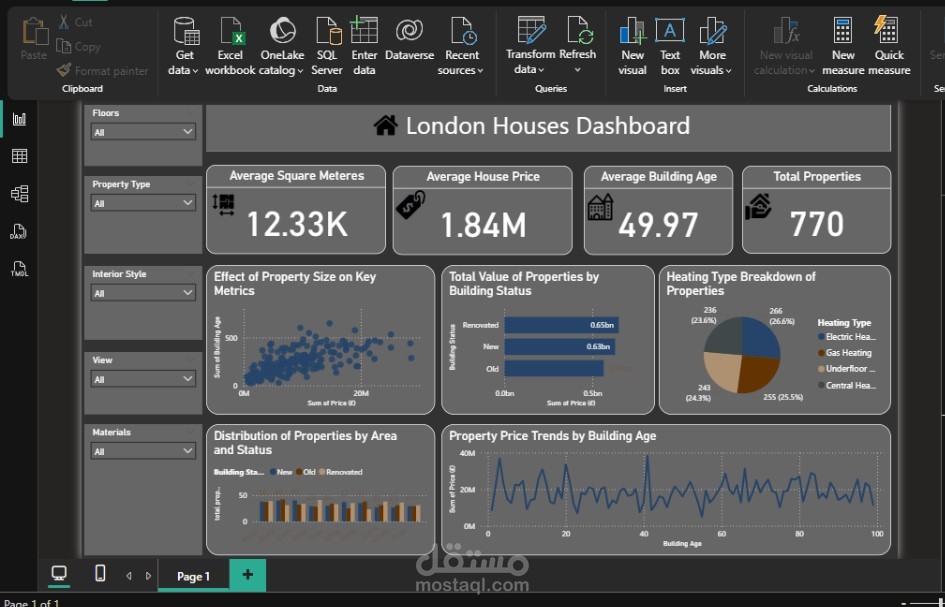Click the Gas Heating legend swatch
Viewport: 945px width, 607px height.
point(821,353)
